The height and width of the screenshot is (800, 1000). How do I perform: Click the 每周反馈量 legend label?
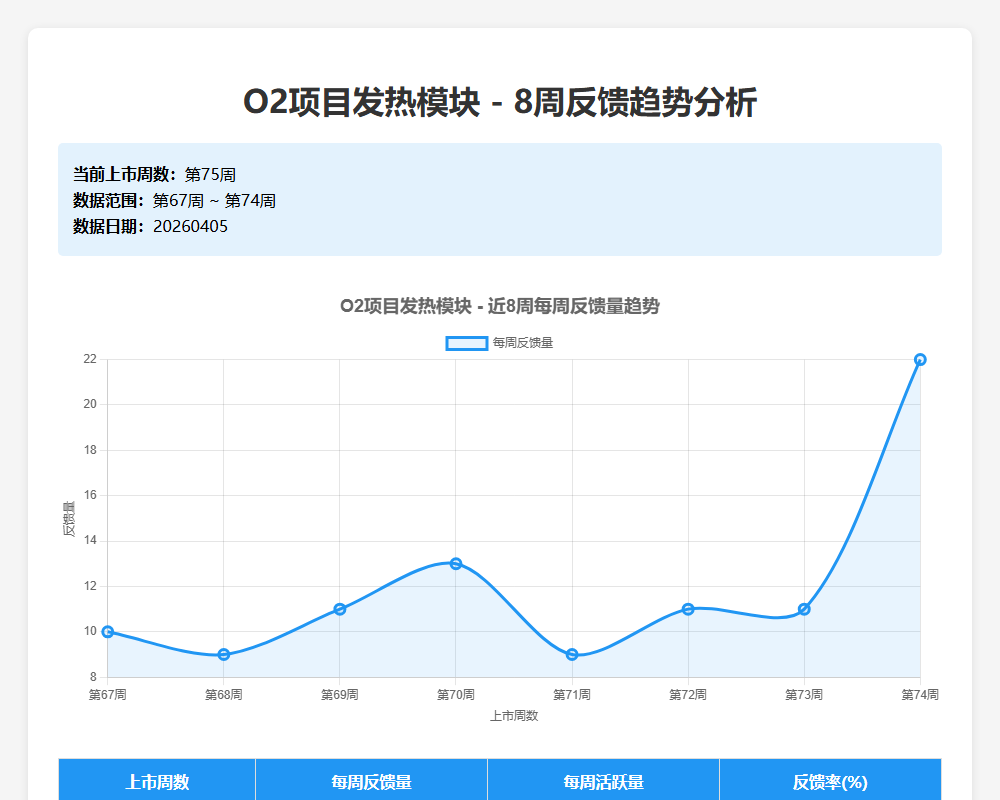(523, 343)
